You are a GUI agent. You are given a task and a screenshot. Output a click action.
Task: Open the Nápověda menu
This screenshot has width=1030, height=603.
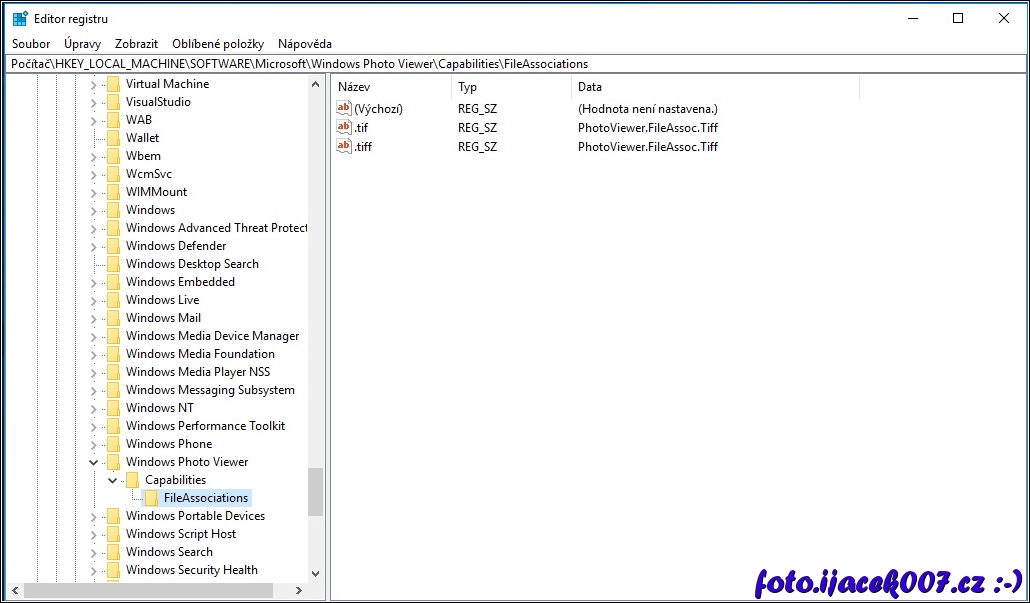pyautogui.click(x=305, y=44)
